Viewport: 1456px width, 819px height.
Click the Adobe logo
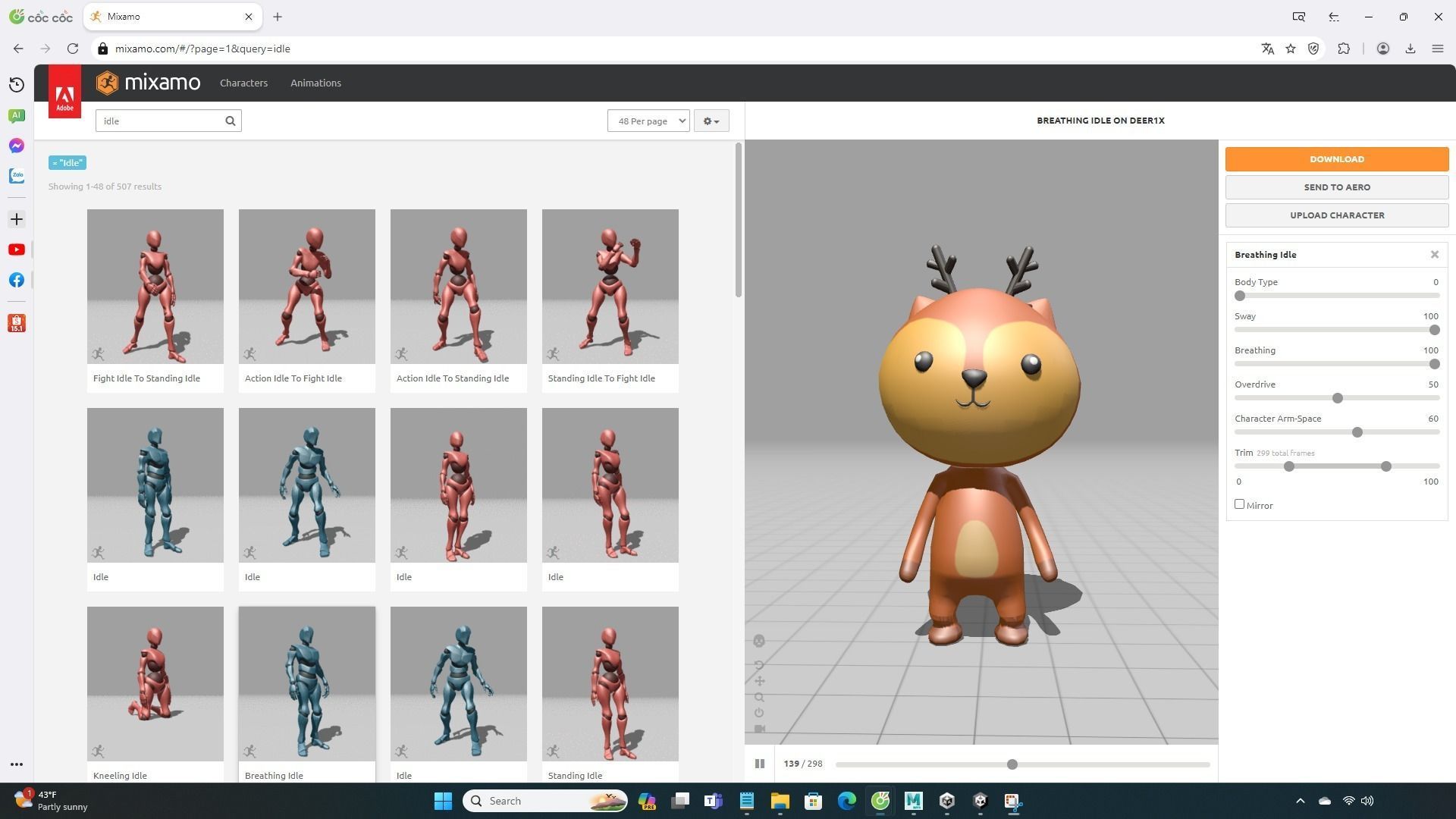64,92
